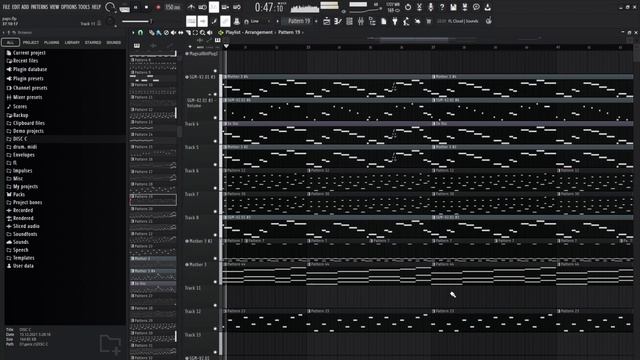640x360 pixels.
Task: Arm recording with the red record button
Action: click(158, 7)
